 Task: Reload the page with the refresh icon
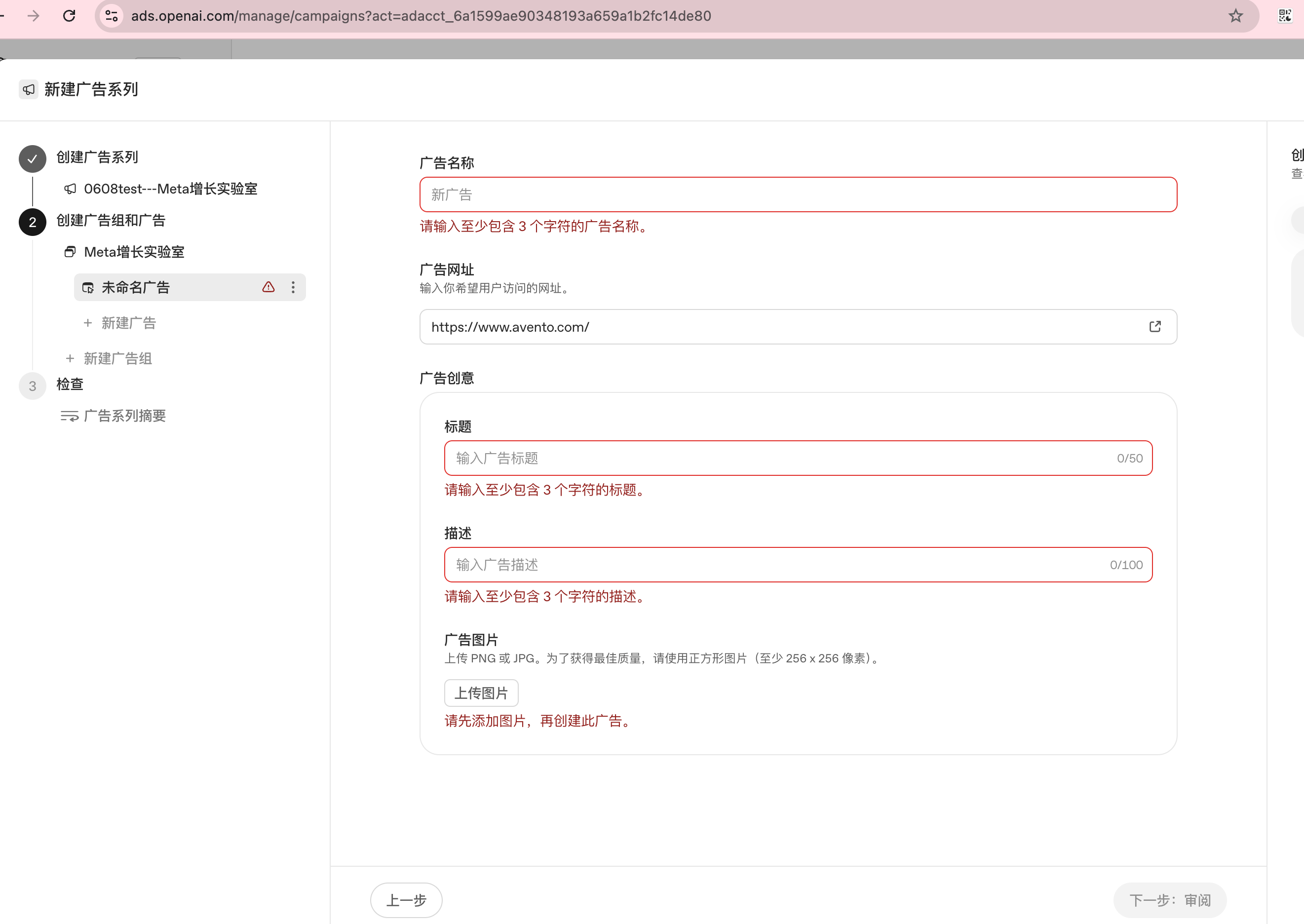click(70, 16)
